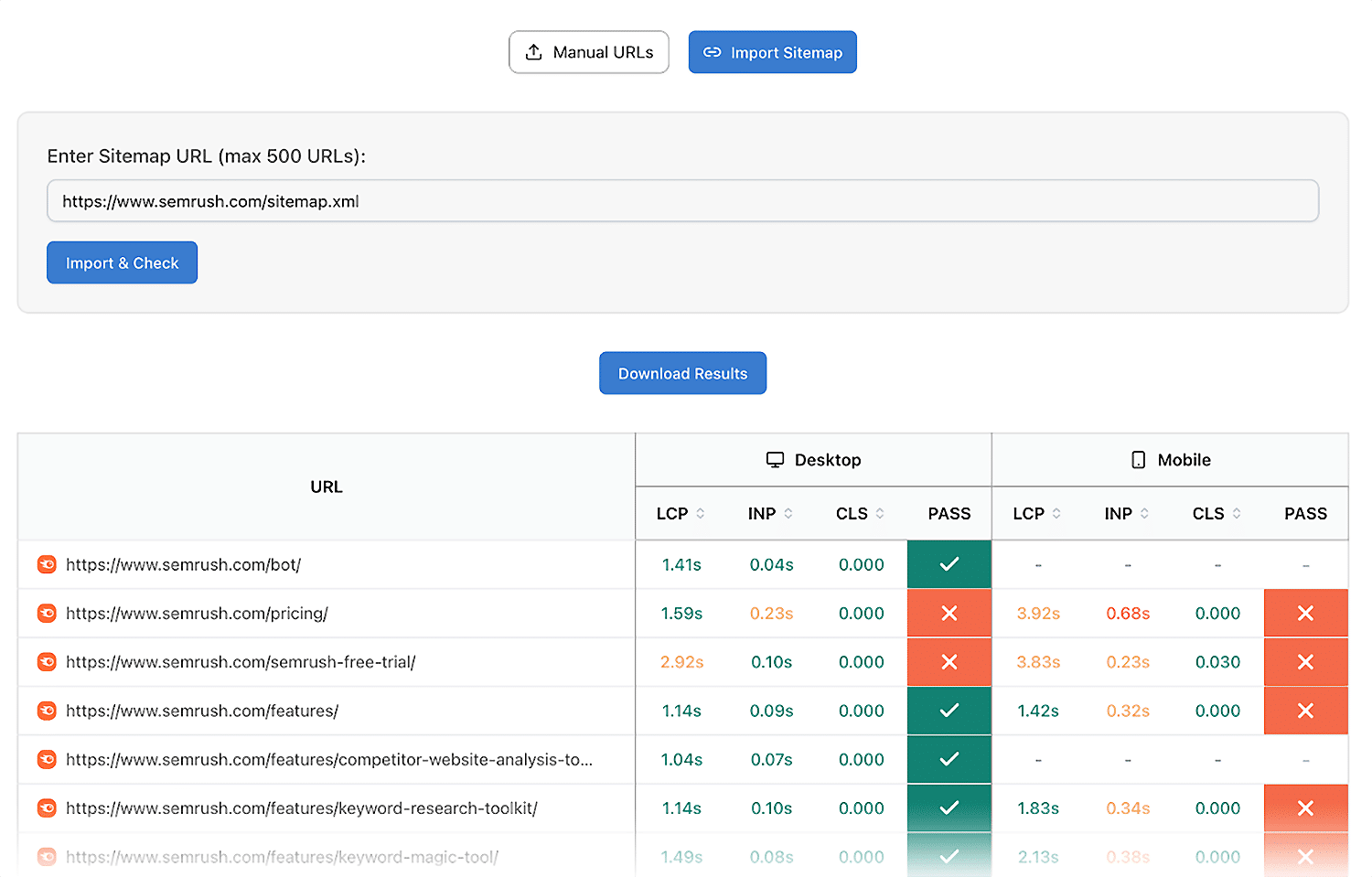Click the keyword-research-toolkit URL text

point(302,807)
